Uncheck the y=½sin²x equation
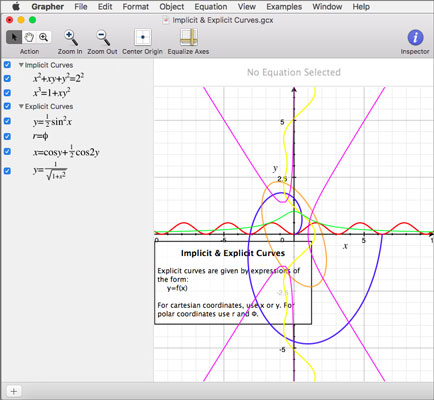Image resolution: width=434 pixels, height=400 pixels. point(7,121)
